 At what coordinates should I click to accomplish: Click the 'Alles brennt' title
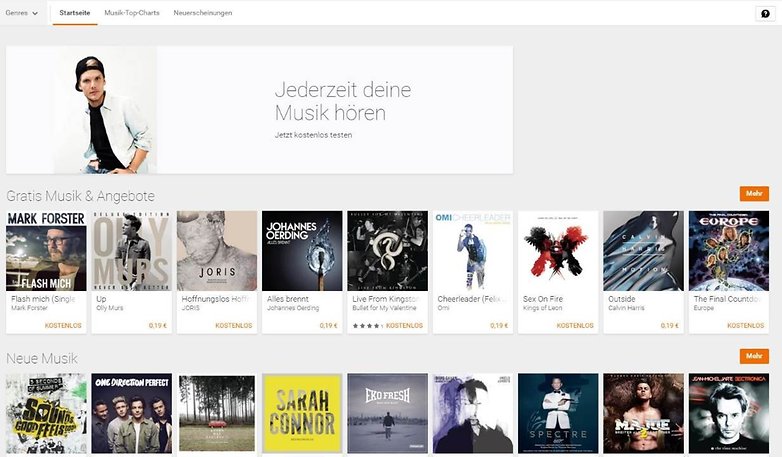(x=288, y=299)
